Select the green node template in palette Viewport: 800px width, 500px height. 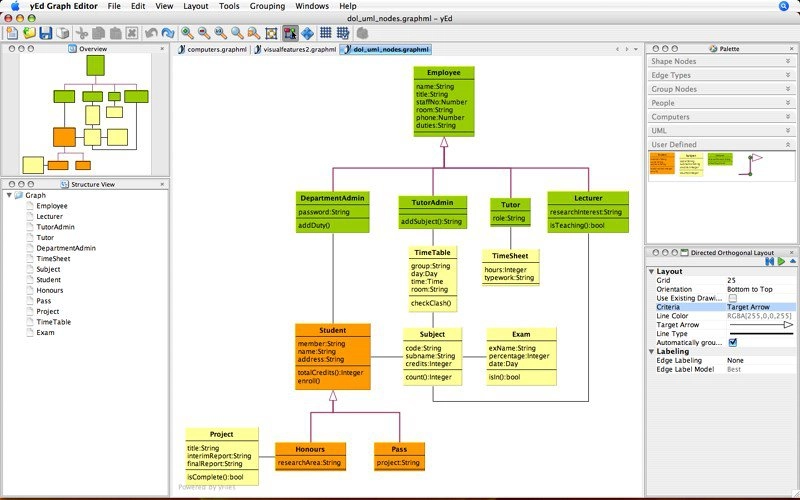tap(720, 159)
